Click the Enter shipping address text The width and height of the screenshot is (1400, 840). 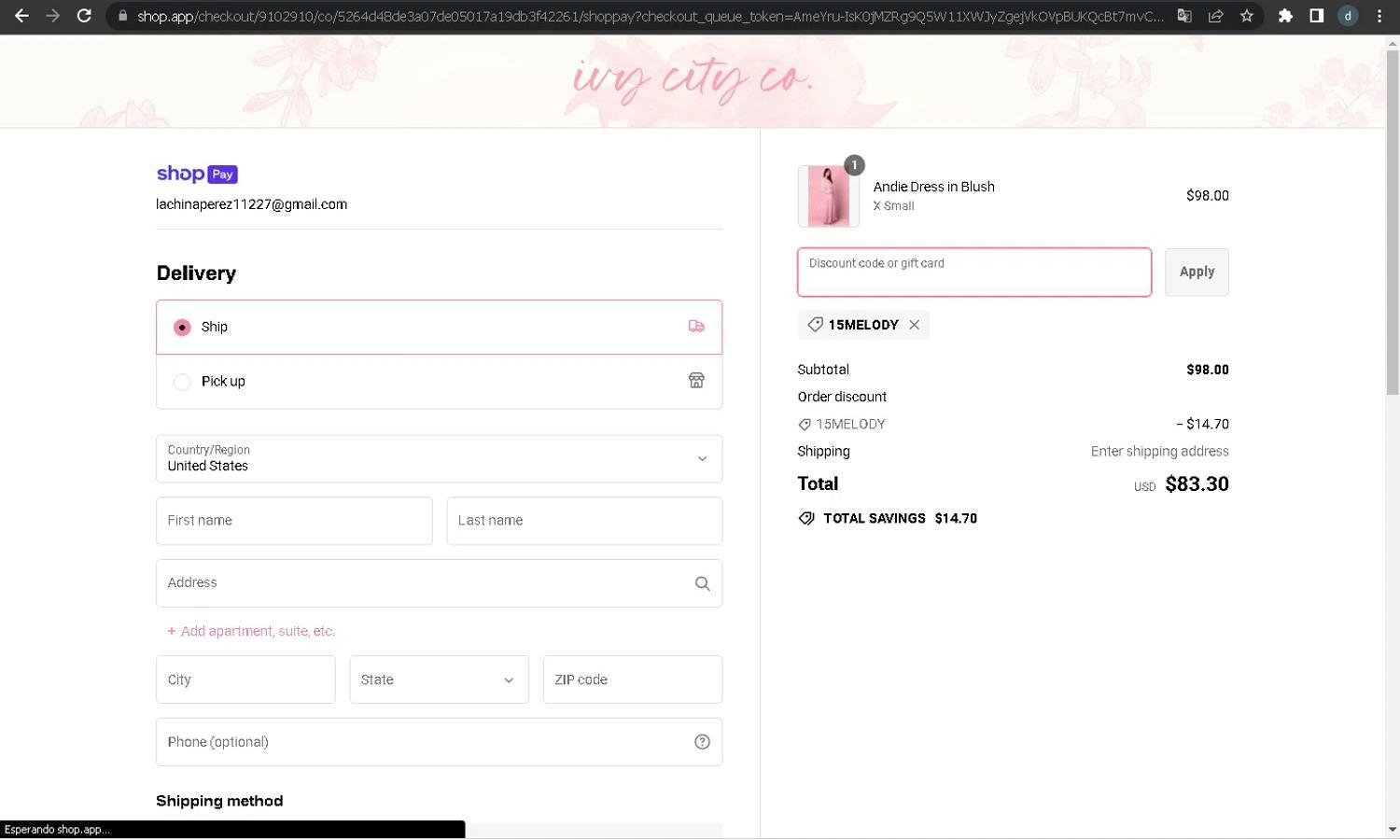tap(1160, 452)
